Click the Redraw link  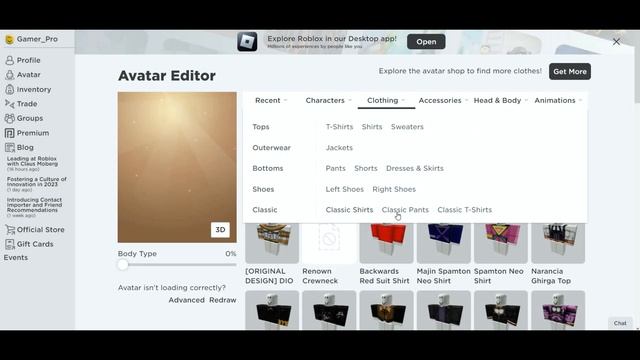tap(223, 300)
